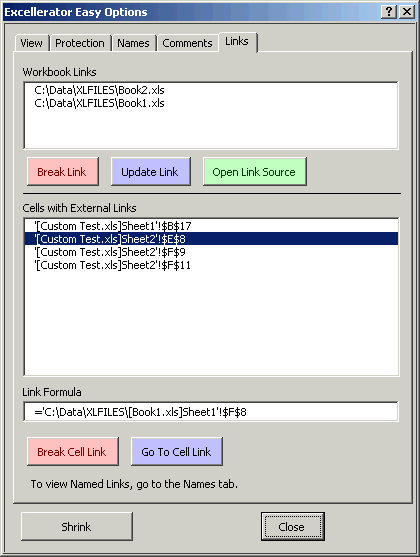
Task: Select the highlighted Sheet2 $E$8 entry
Action: [211, 239]
